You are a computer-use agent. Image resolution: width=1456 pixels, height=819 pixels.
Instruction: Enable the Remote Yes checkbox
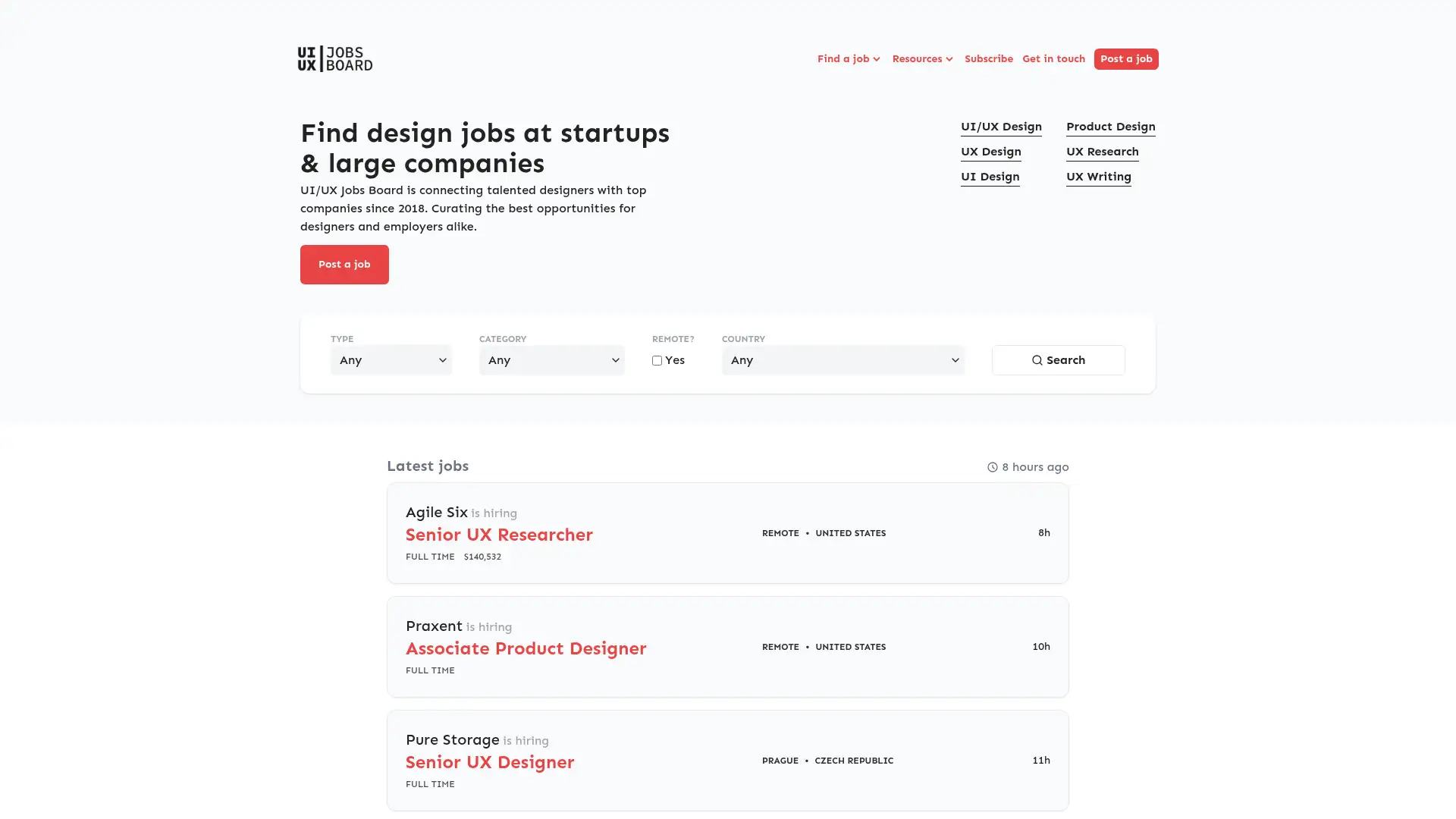coord(657,360)
